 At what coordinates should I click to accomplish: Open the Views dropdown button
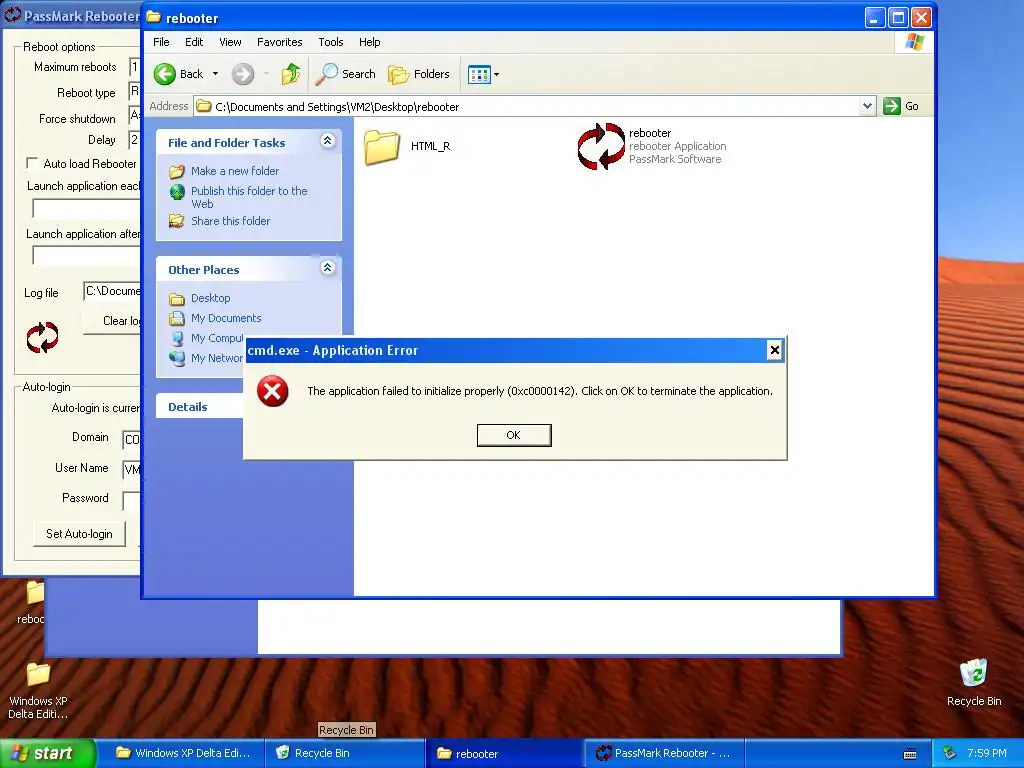pyautogui.click(x=483, y=74)
